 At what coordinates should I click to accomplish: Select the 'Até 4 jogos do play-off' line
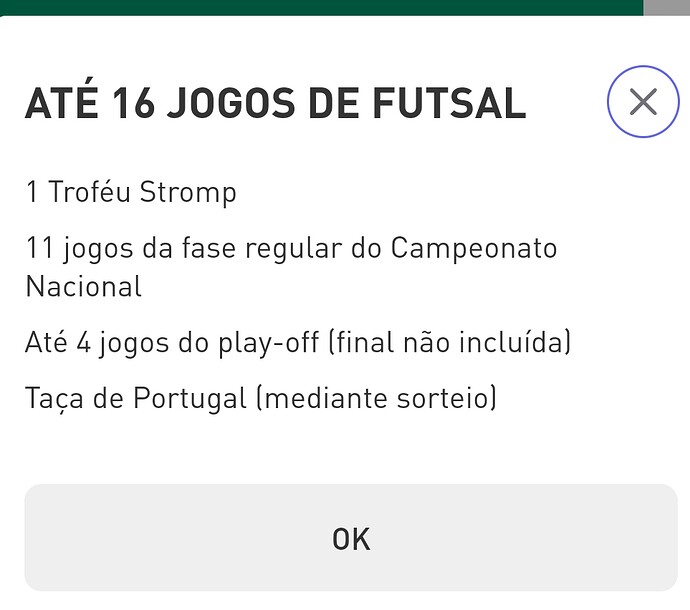298,344
